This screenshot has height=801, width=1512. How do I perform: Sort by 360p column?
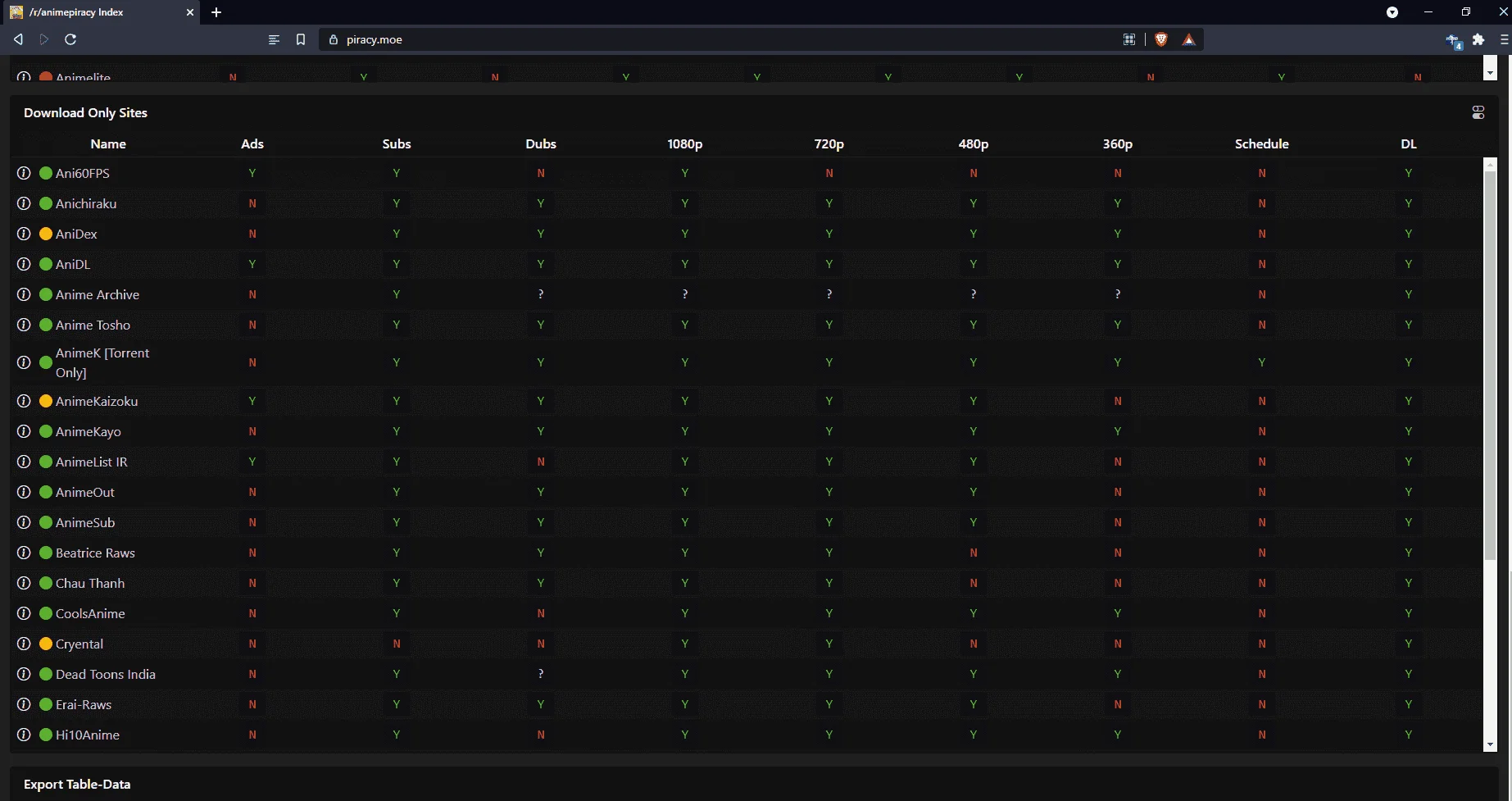pos(1118,143)
